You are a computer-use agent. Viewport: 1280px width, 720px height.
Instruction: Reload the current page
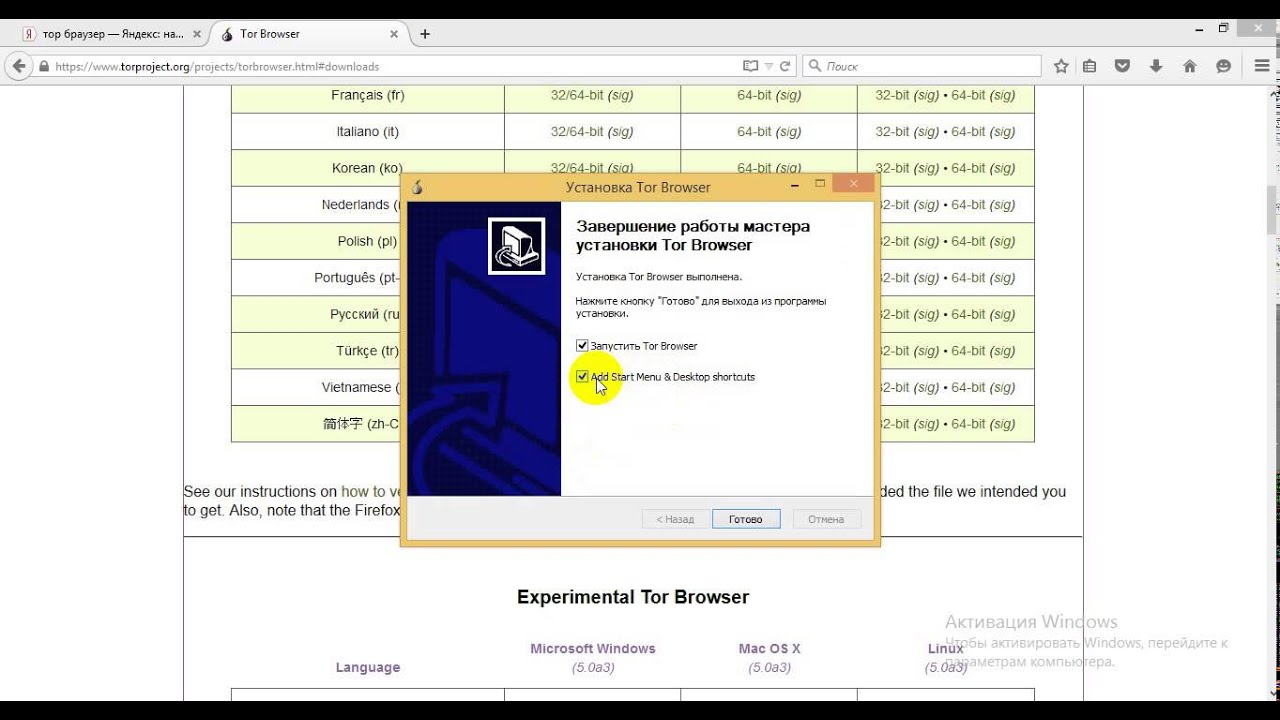pyautogui.click(x=785, y=66)
